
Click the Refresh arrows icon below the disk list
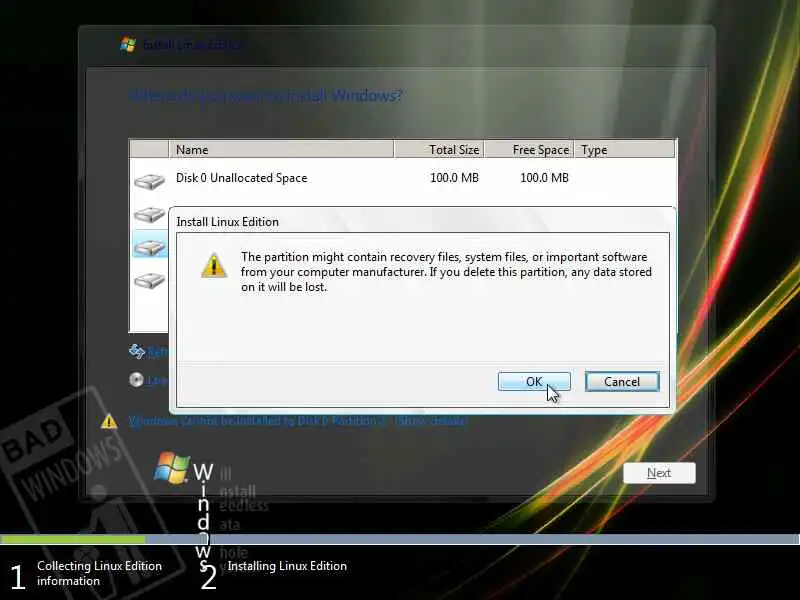coord(137,351)
